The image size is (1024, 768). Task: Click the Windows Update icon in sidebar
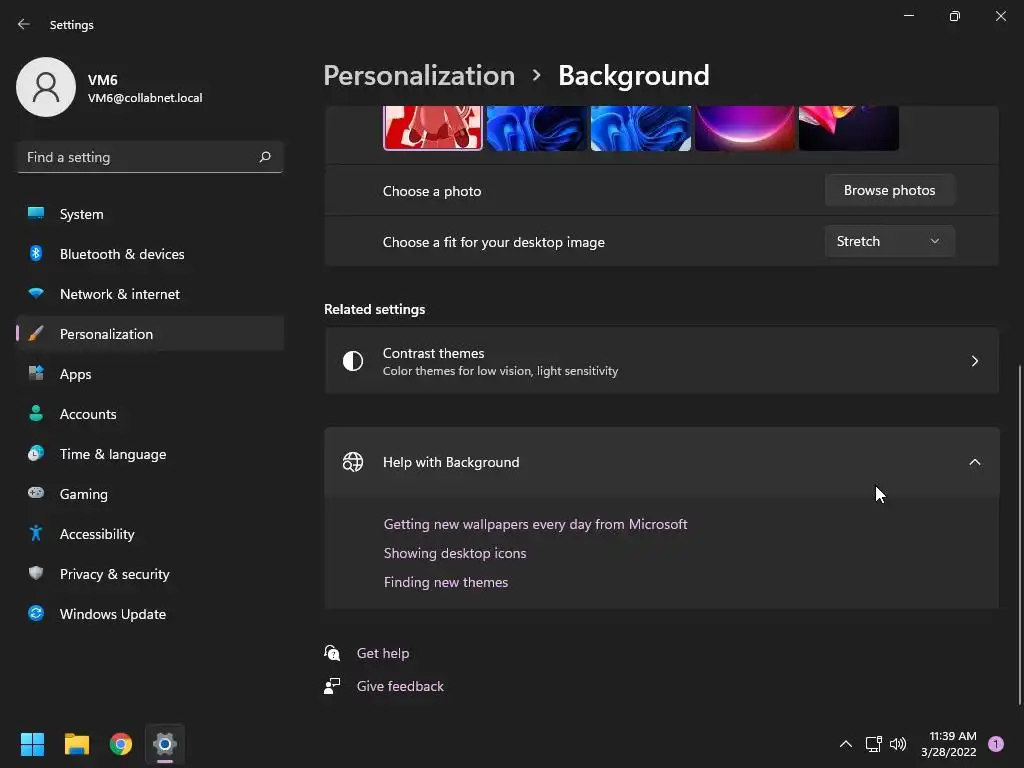[36, 614]
